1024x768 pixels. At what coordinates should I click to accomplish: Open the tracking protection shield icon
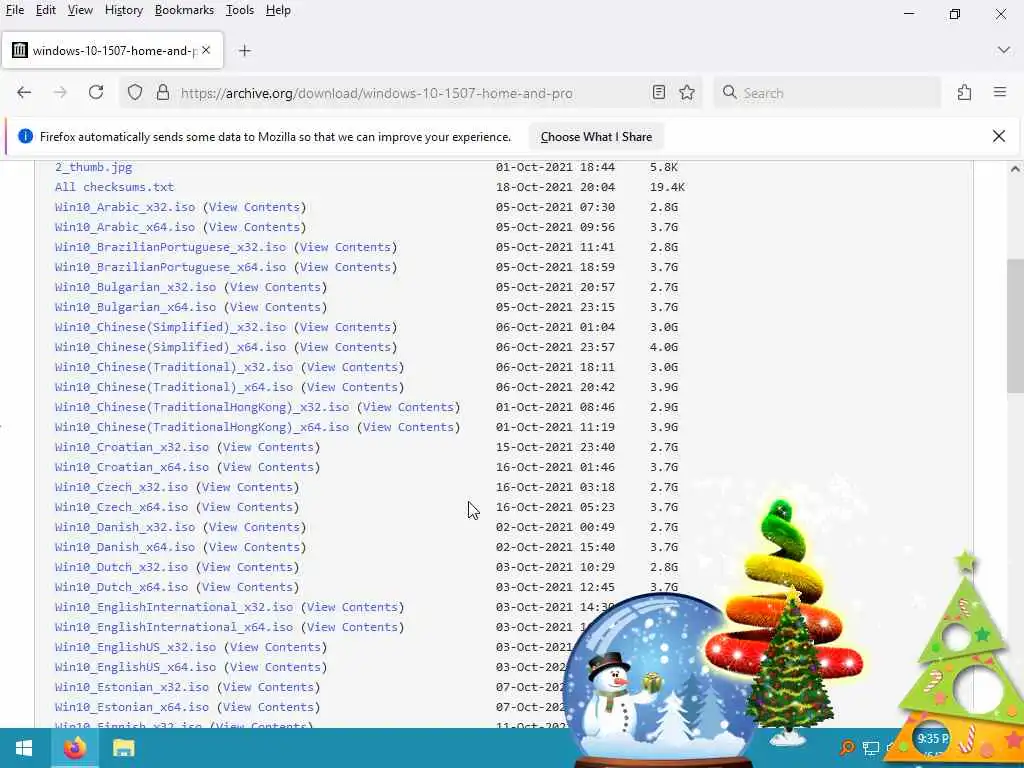[x=135, y=93]
